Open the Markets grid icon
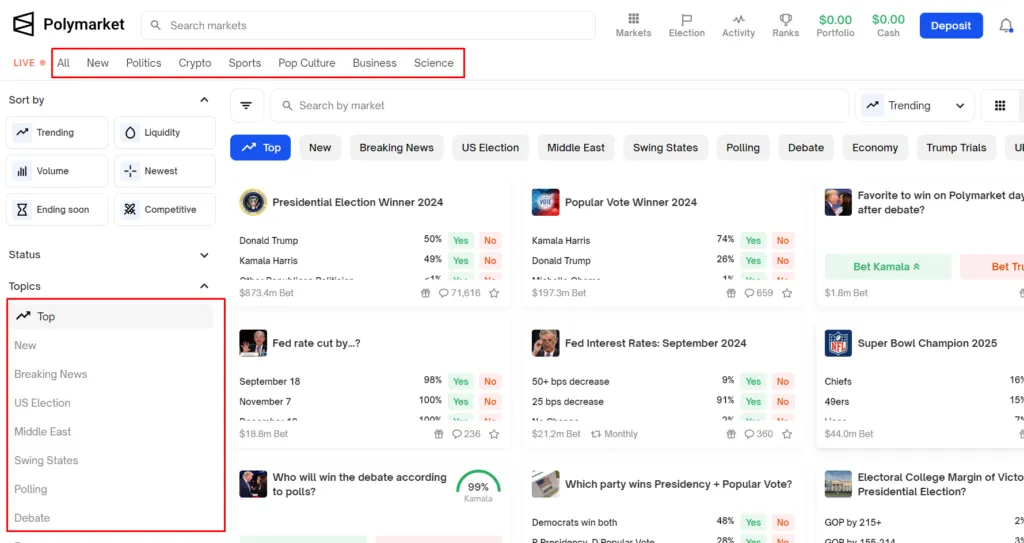1024x543 pixels. point(633,19)
